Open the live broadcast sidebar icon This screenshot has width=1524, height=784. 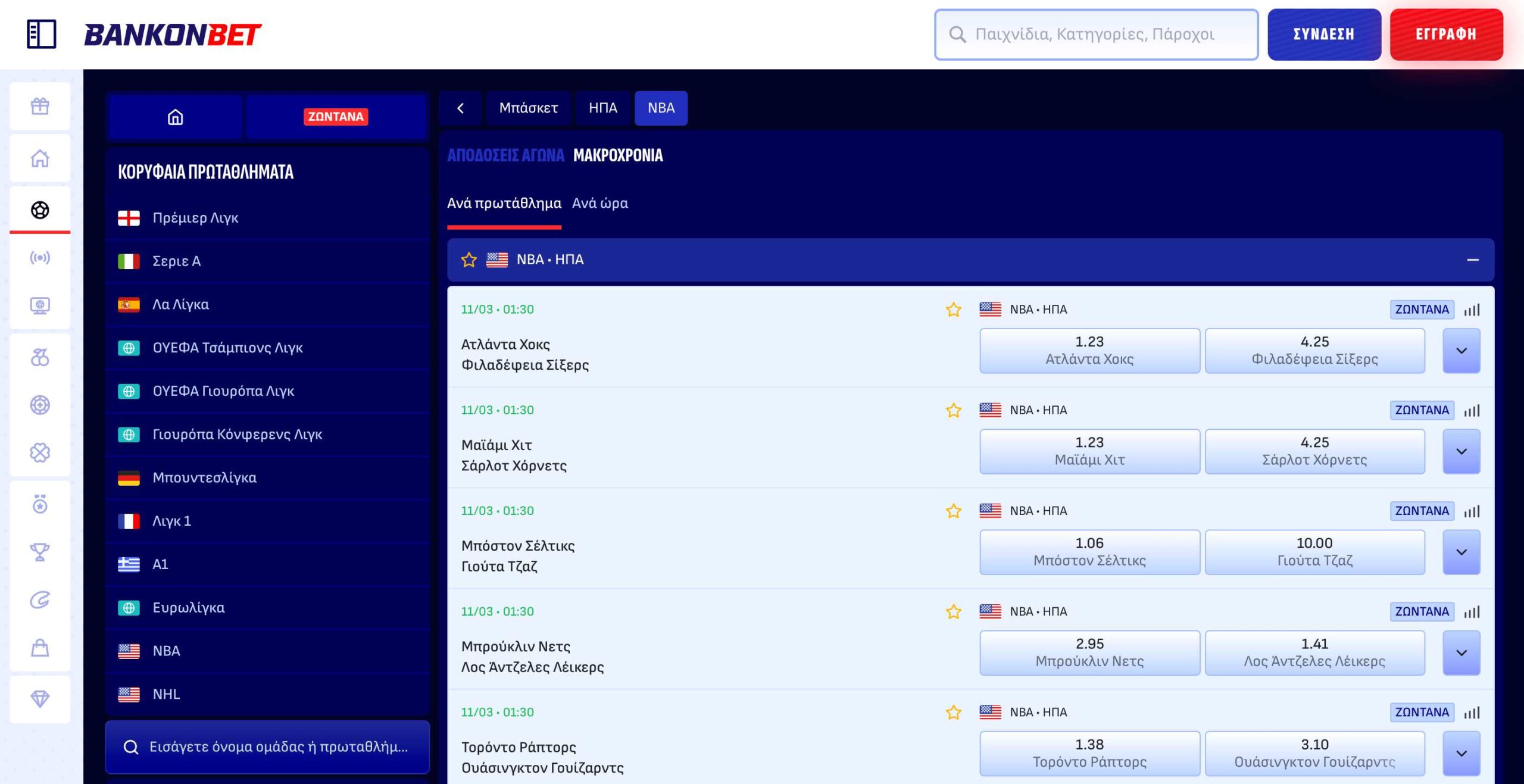[40, 258]
